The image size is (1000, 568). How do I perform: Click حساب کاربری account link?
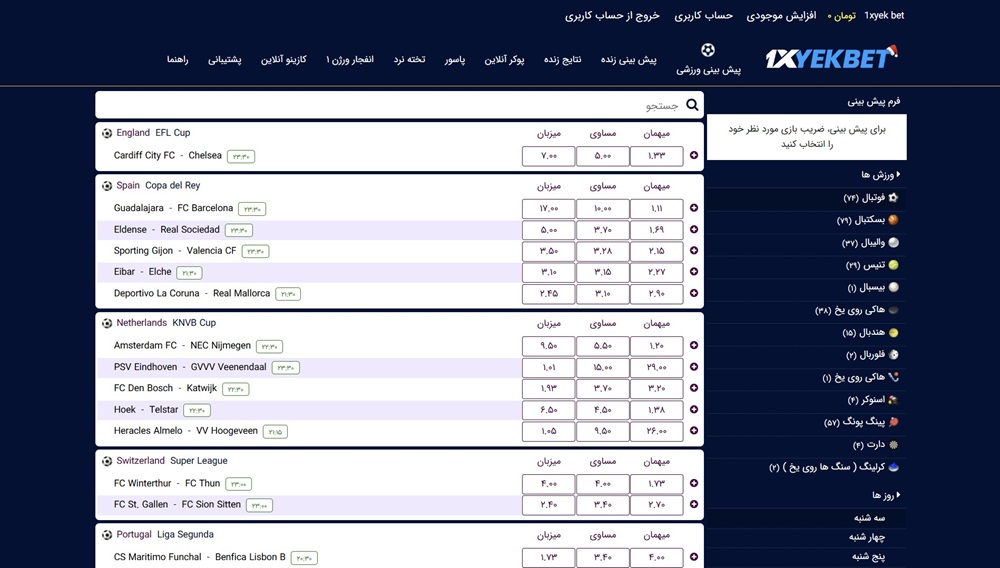click(703, 15)
